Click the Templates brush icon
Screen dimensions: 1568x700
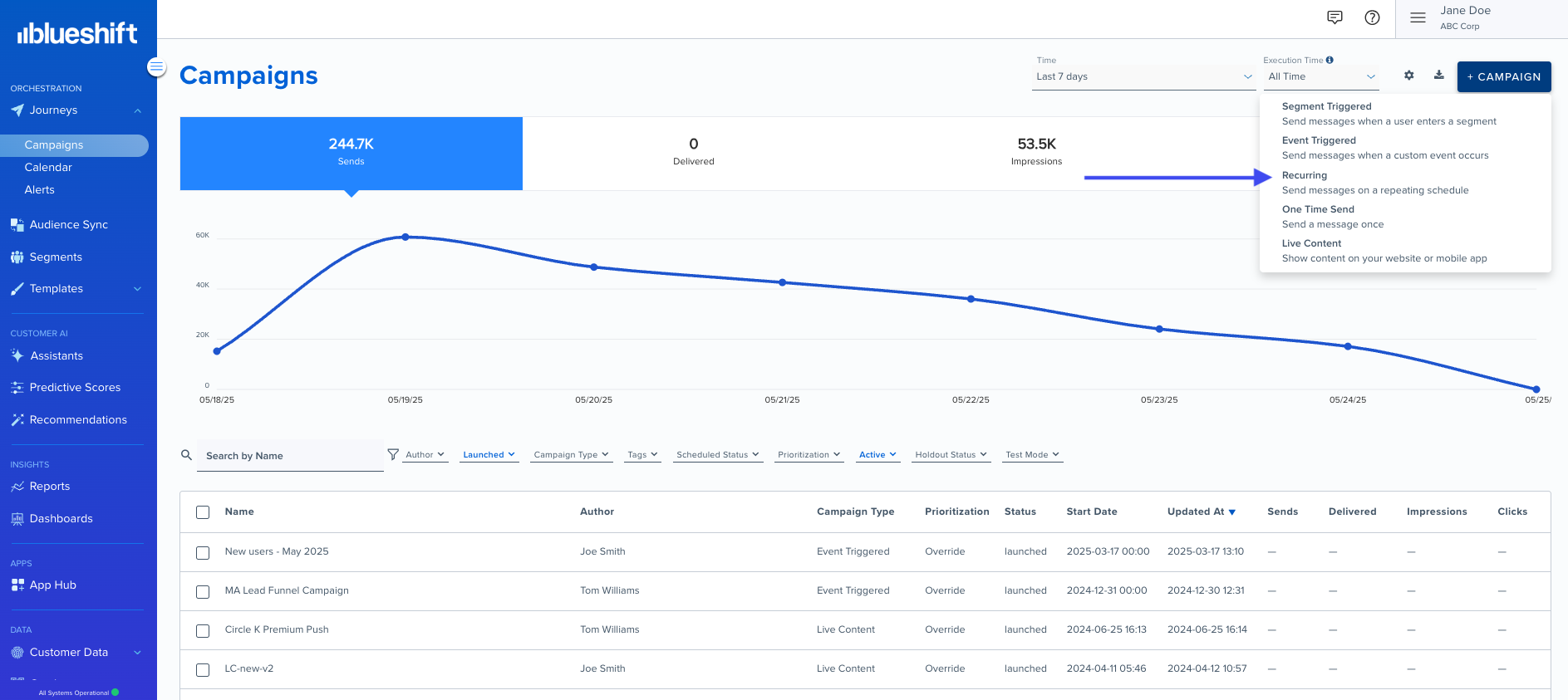tap(17, 289)
